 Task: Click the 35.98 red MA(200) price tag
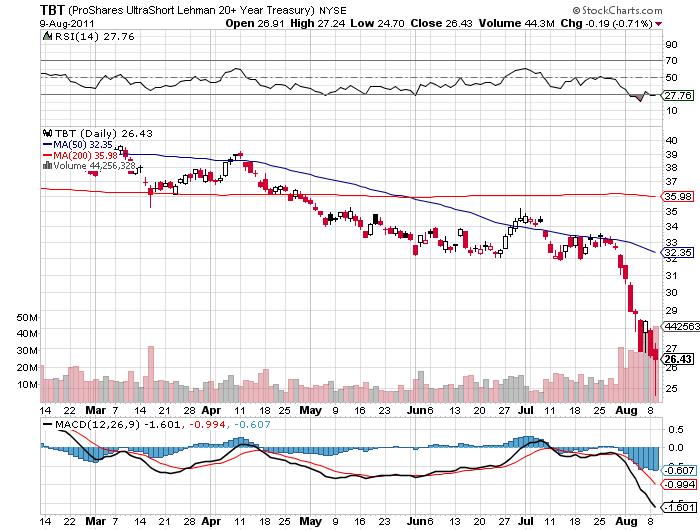677,196
